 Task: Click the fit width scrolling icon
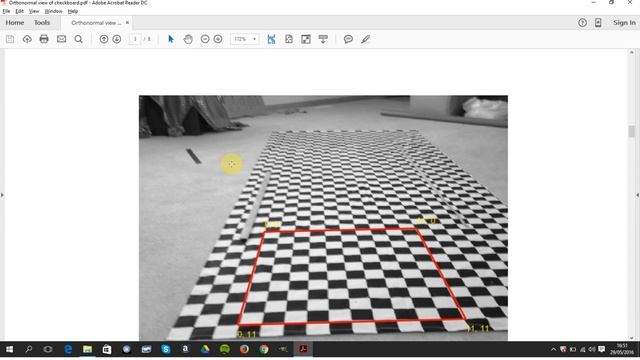pyautogui.click(x=271, y=39)
